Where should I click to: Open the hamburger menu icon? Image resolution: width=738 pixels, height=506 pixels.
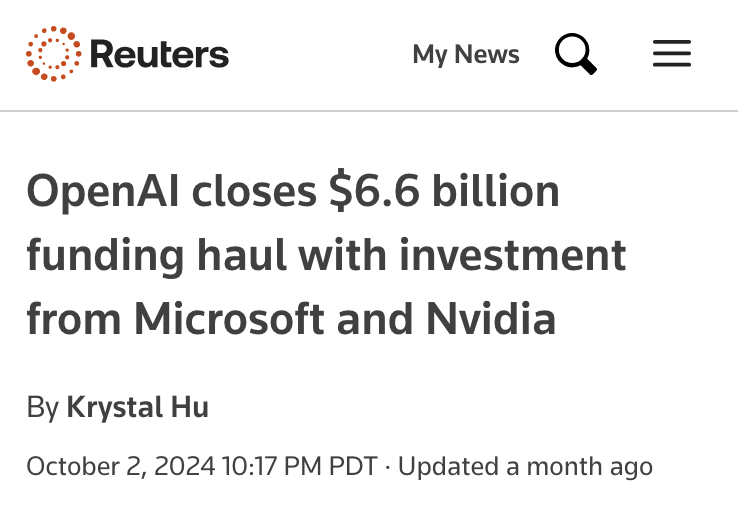pyautogui.click(x=672, y=53)
